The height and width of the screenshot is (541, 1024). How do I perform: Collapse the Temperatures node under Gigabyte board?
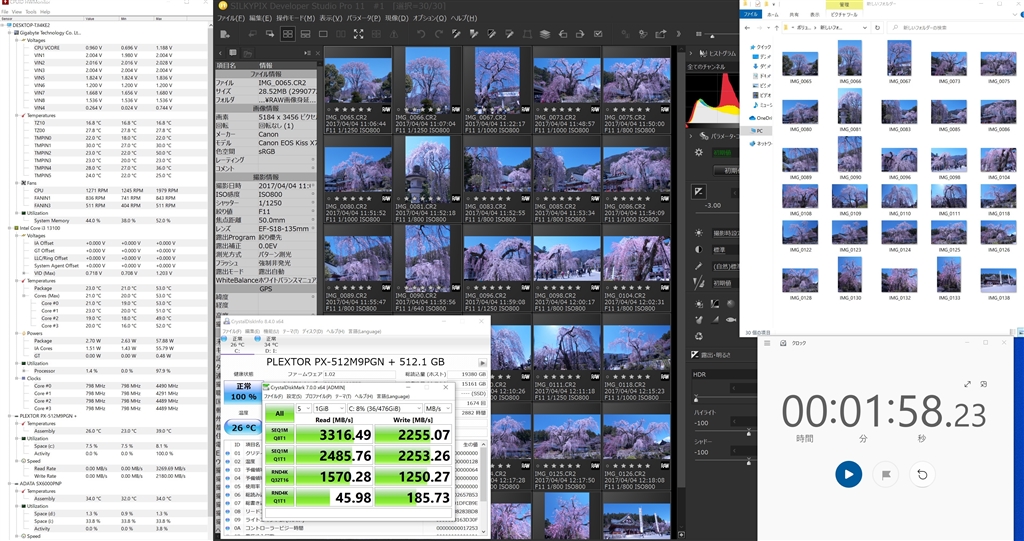click(x=18, y=115)
